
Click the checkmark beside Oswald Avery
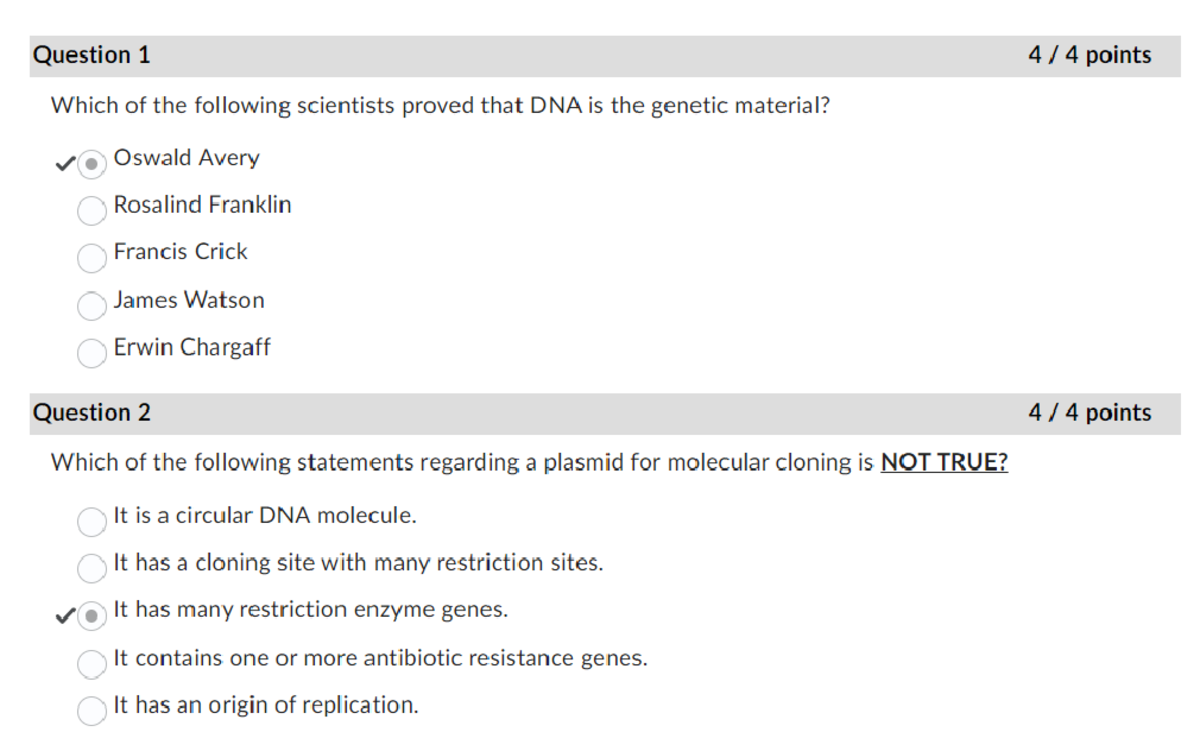[x=63, y=160]
